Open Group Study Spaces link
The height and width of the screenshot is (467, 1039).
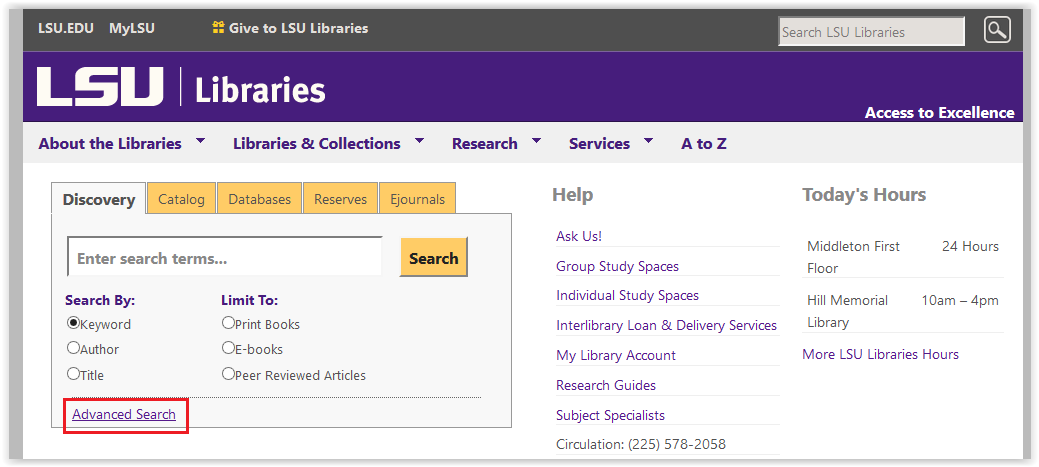point(618,266)
